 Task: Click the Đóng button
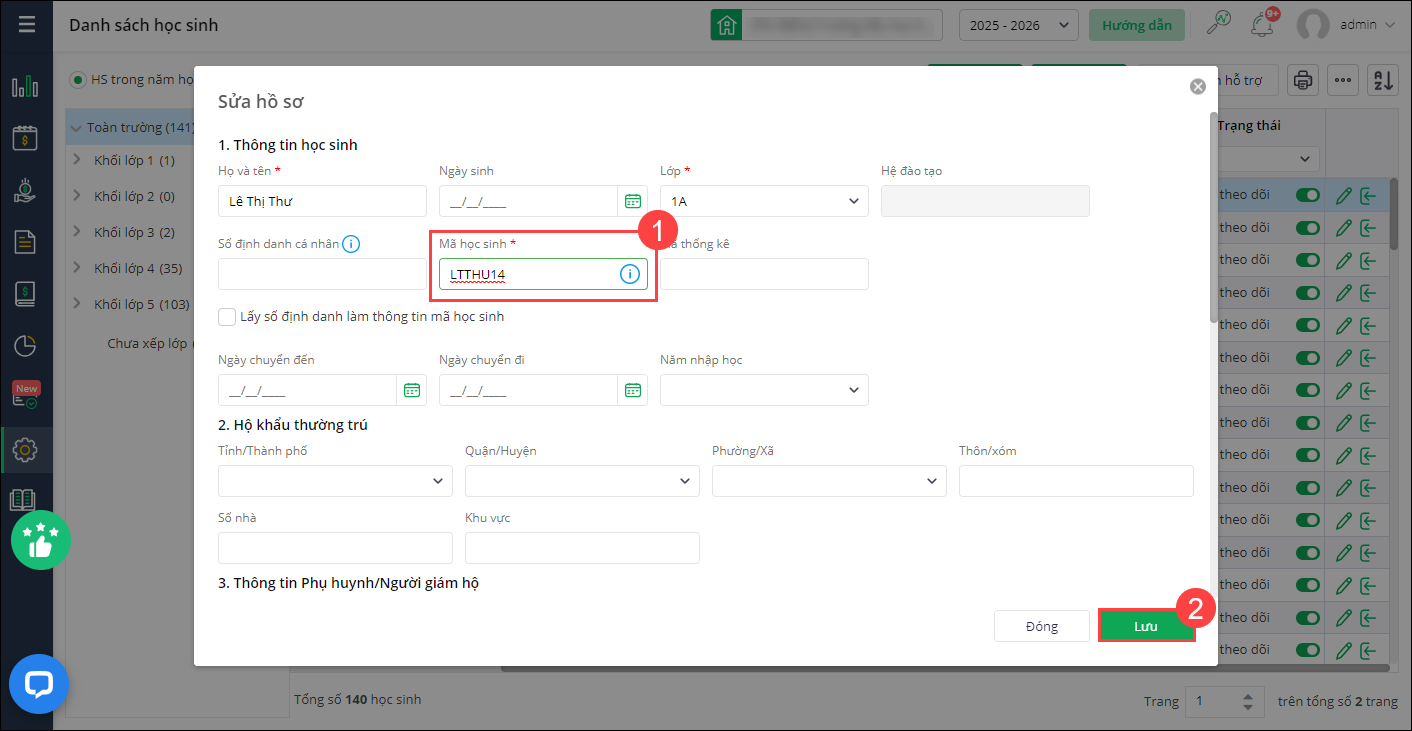pyautogui.click(x=1041, y=626)
